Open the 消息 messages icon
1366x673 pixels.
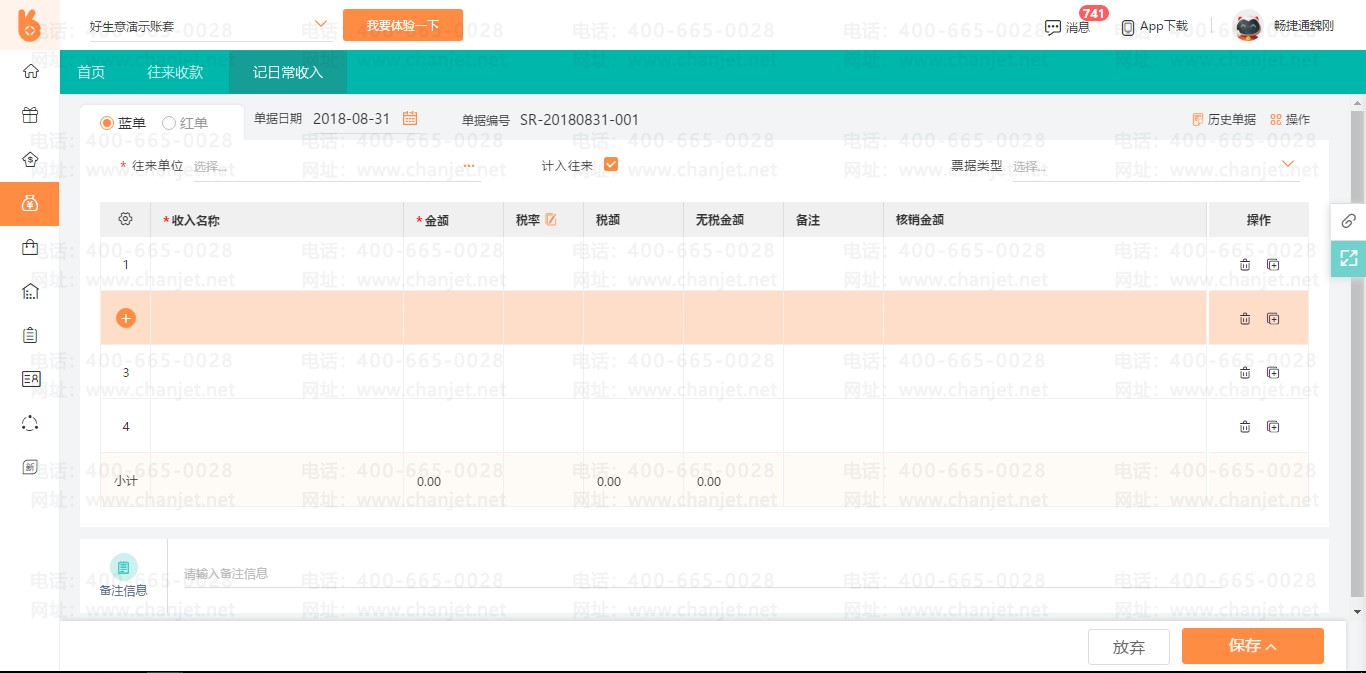[x=1053, y=27]
